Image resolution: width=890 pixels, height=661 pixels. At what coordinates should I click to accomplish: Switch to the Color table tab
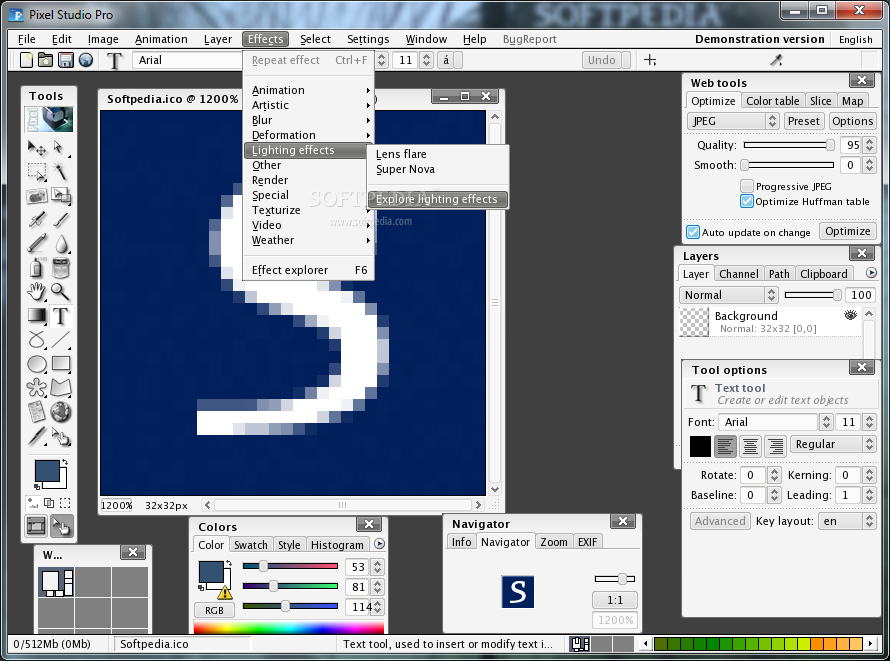click(x=772, y=101)
